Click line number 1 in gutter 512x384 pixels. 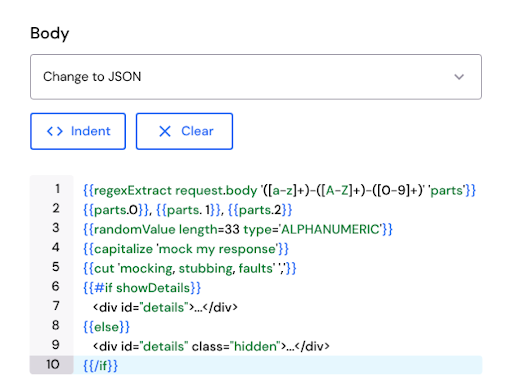pyautogui.click(x=57, y=189)
